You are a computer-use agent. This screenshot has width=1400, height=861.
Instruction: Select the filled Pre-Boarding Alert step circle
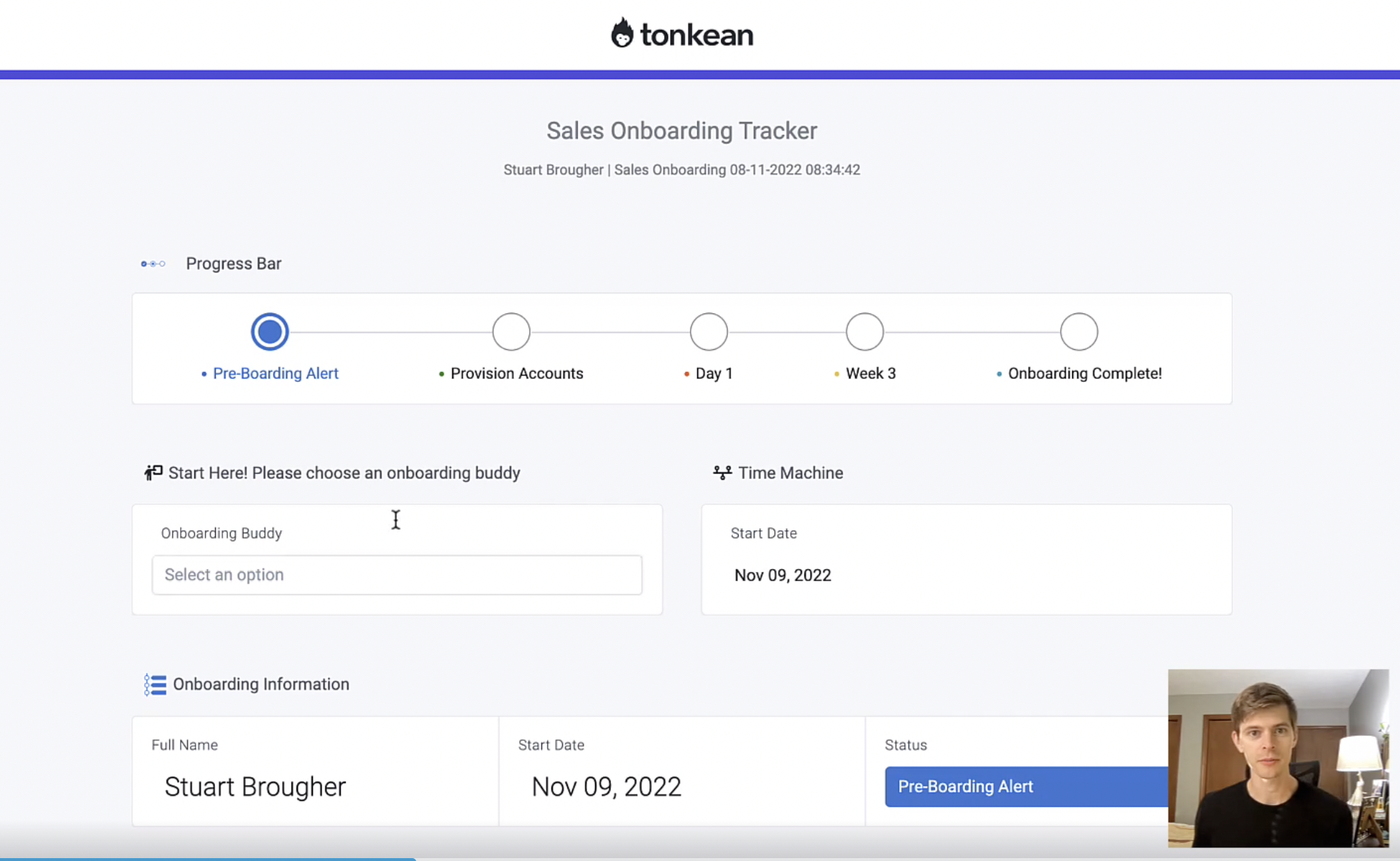(269, 331)
